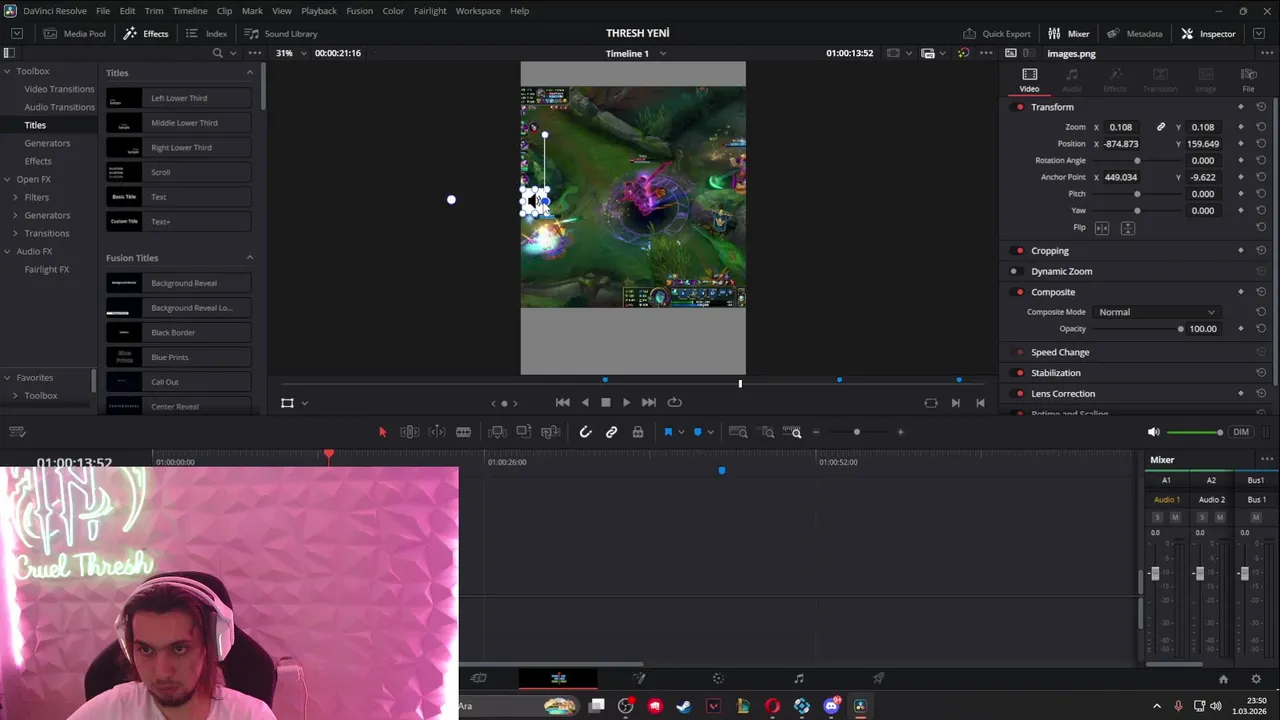Open the Workspace menu
Image resolution: width=1280 pixels, height=720 pixels.
coord(478,11)
